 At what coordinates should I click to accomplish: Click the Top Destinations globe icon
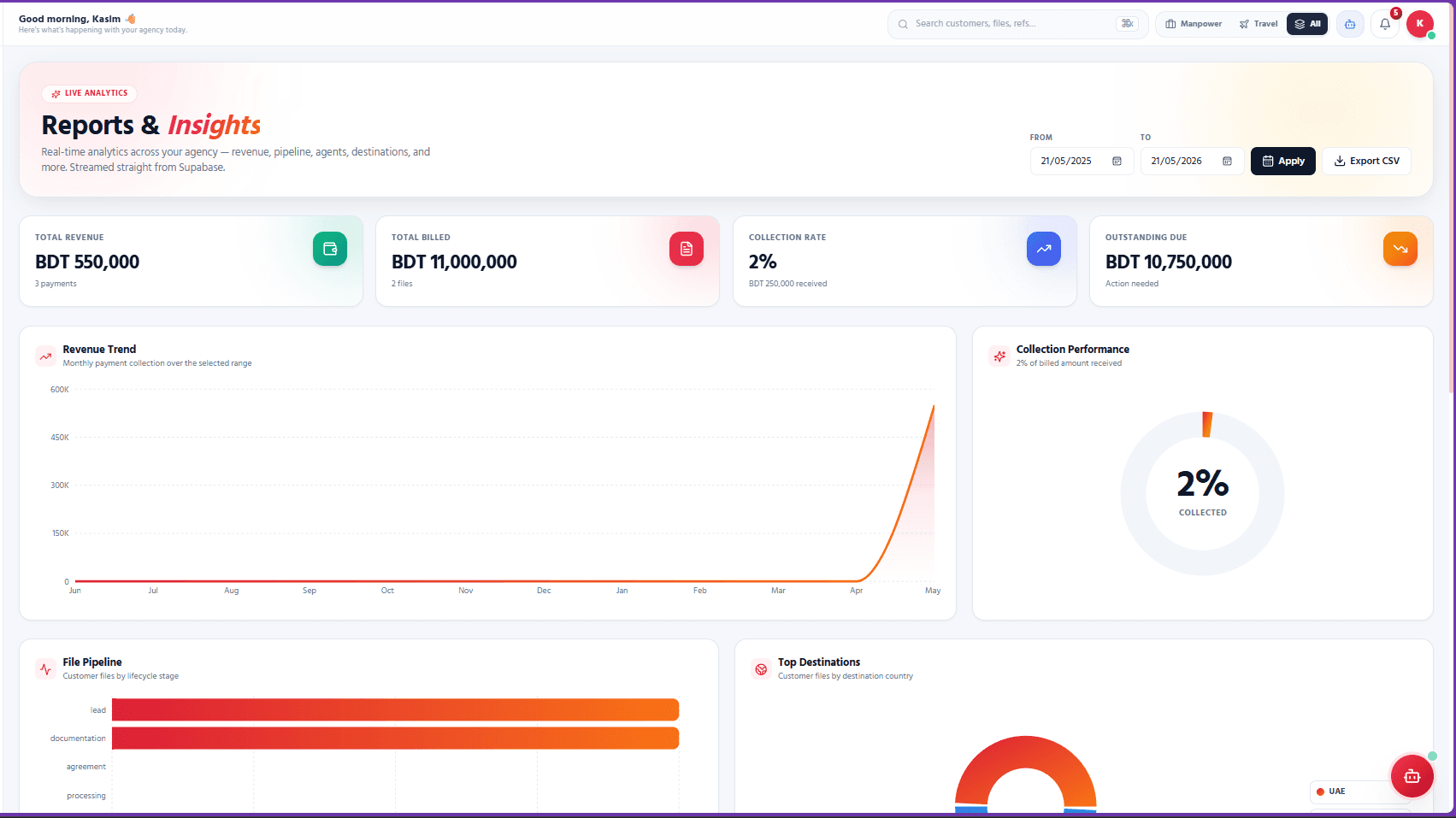click(x=761, y=668)
